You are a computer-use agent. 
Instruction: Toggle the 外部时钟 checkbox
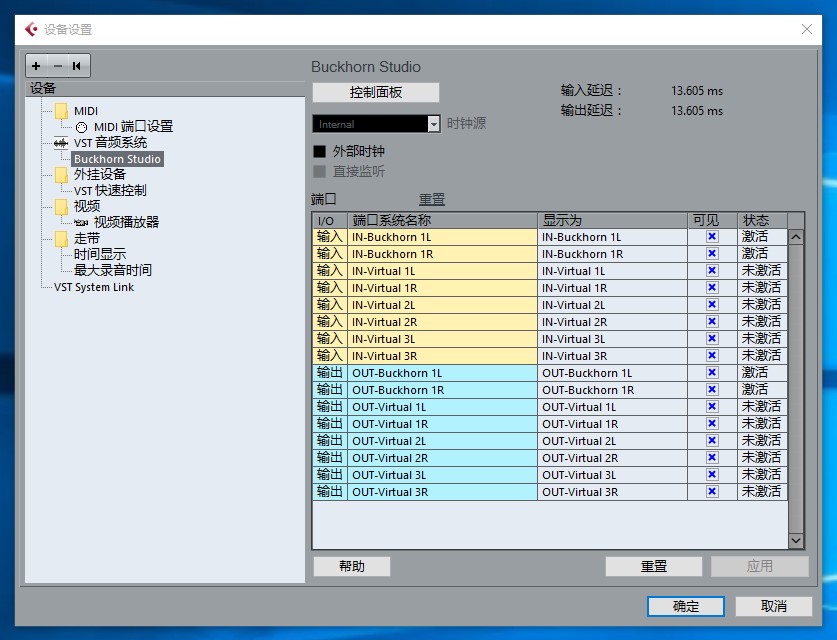[x=319, y=152]
